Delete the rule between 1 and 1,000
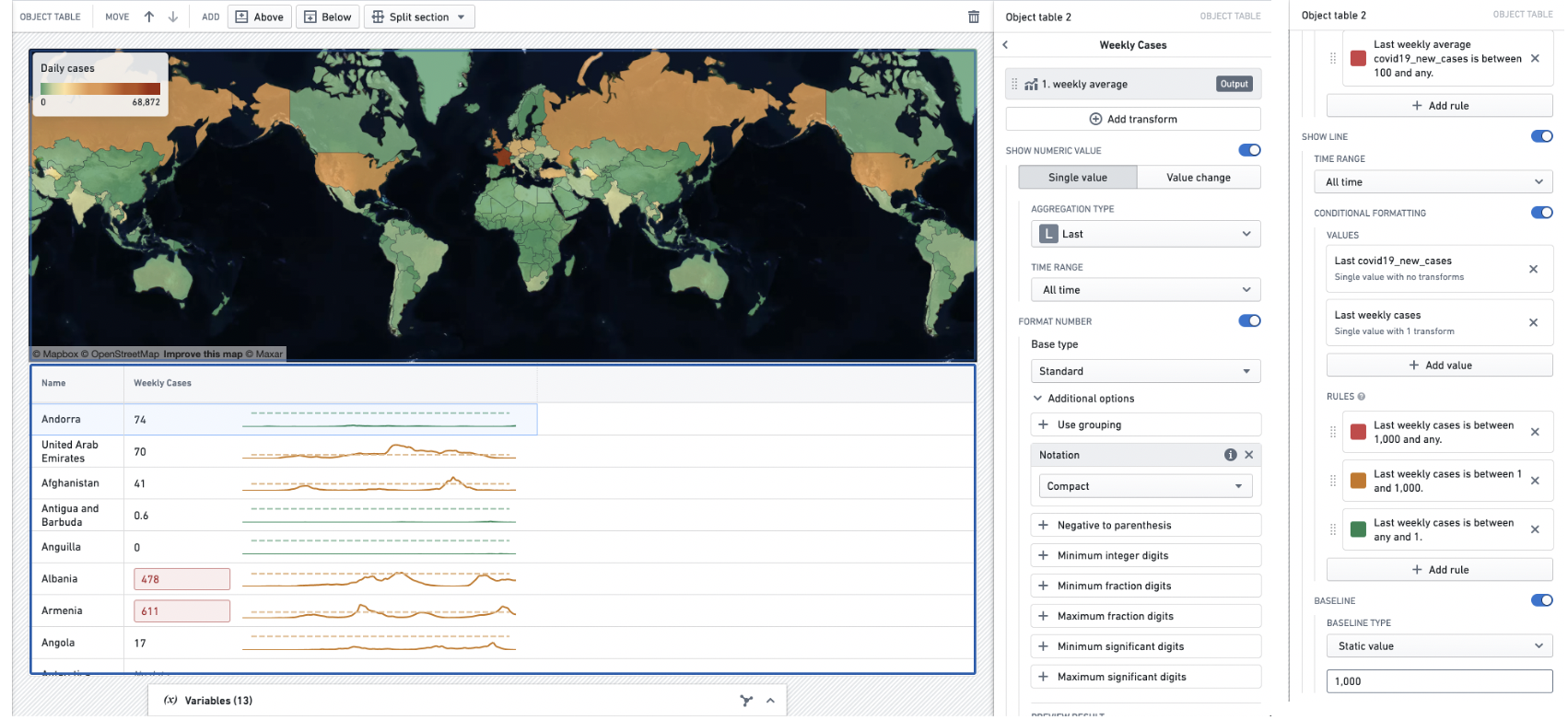The height and width of the screenshot is (720, 1568). click(x=1535, y=481)
